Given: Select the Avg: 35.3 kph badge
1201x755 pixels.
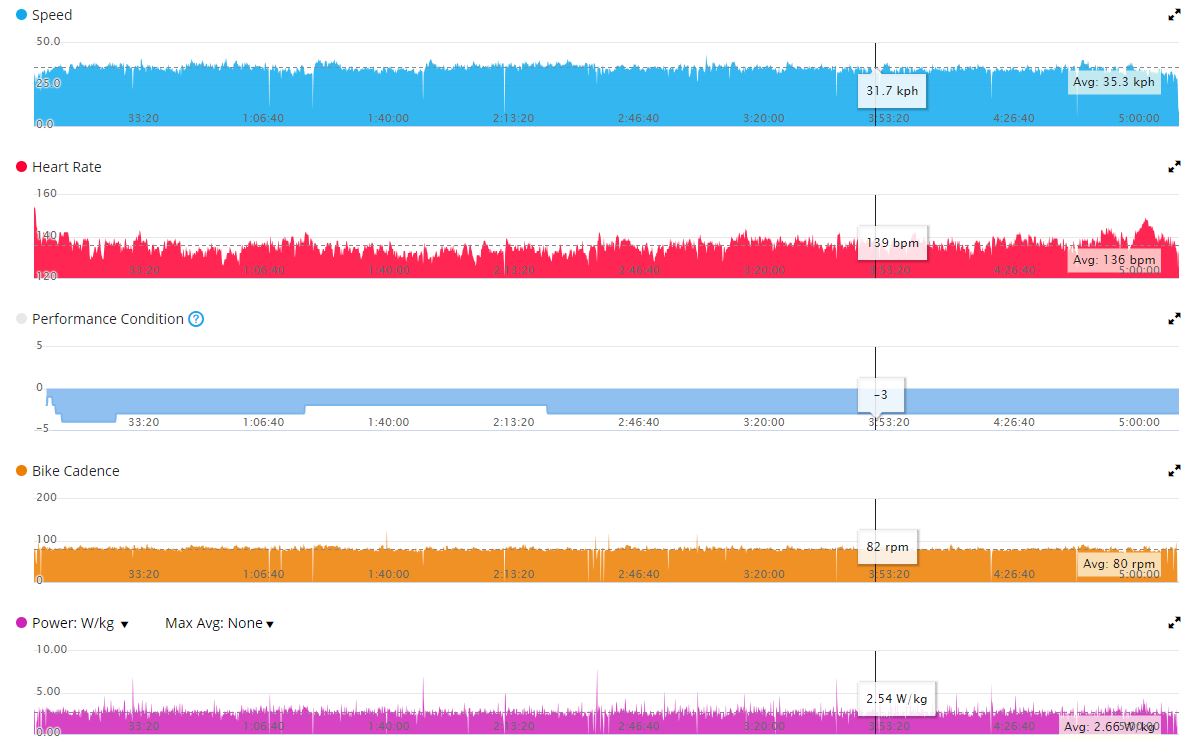Looking at the screenshot, I should 1114,82.
